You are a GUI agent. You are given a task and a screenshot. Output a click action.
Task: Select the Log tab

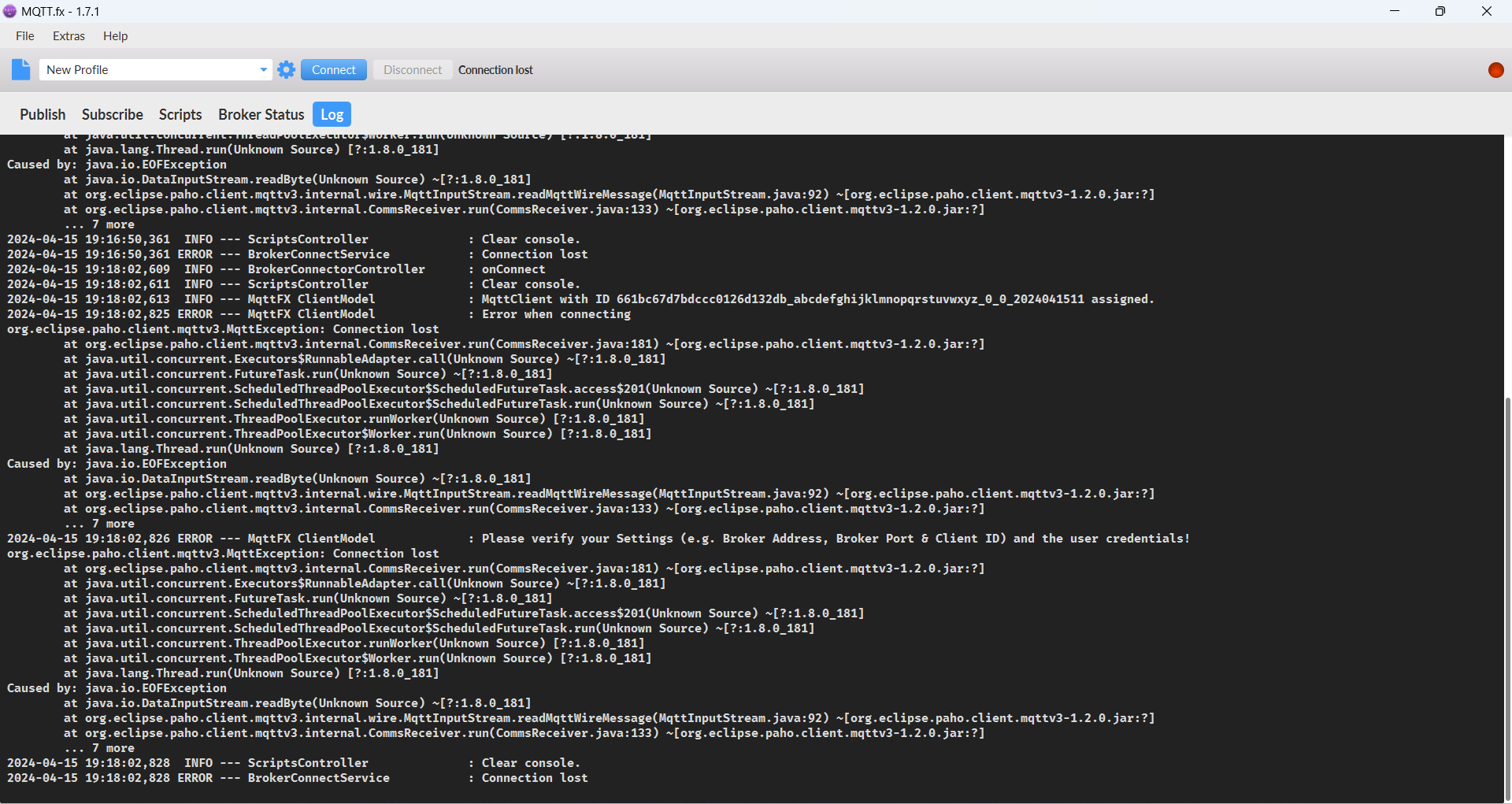point(332,114)
